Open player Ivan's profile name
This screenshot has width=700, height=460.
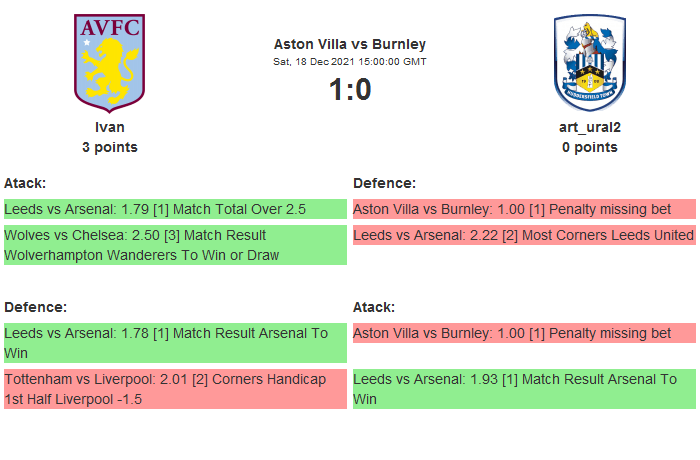[110, 127]
